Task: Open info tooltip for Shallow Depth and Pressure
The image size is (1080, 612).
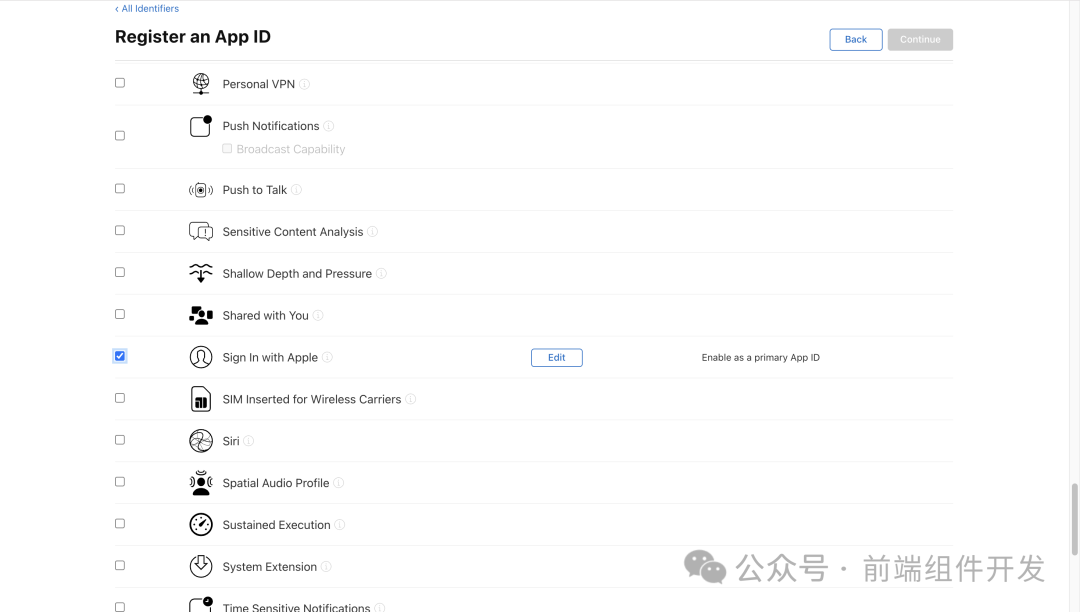Action: [x=381, y=273]
